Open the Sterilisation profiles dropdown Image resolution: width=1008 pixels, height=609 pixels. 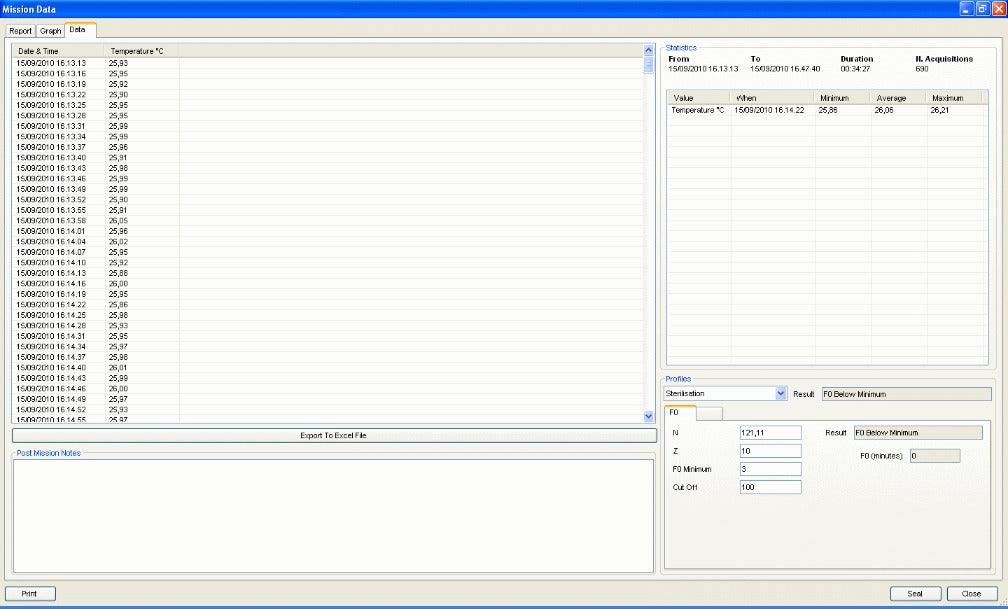coord(722,393)
